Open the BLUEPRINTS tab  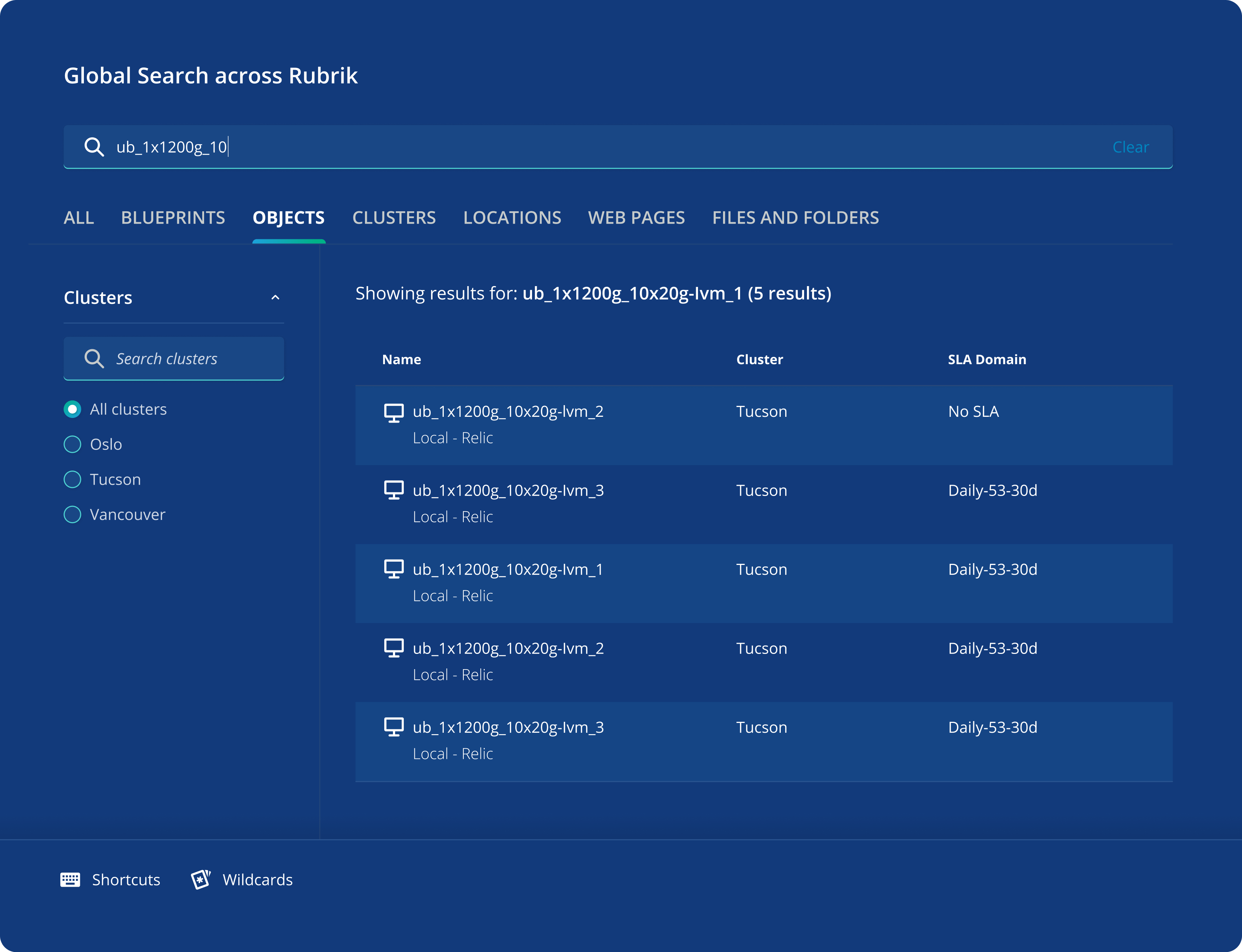(174, 217)
